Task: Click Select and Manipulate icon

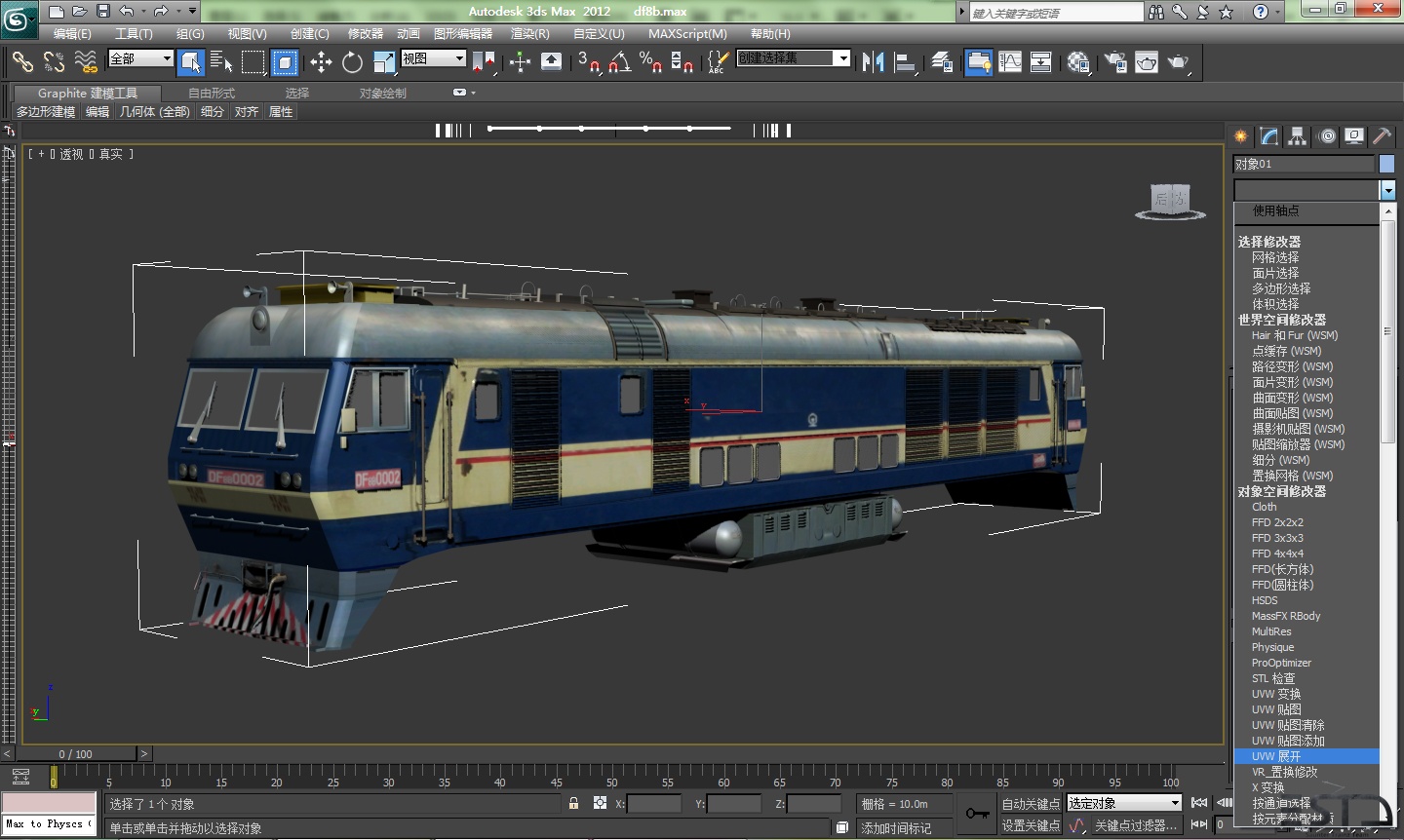Action: (520, 62)
